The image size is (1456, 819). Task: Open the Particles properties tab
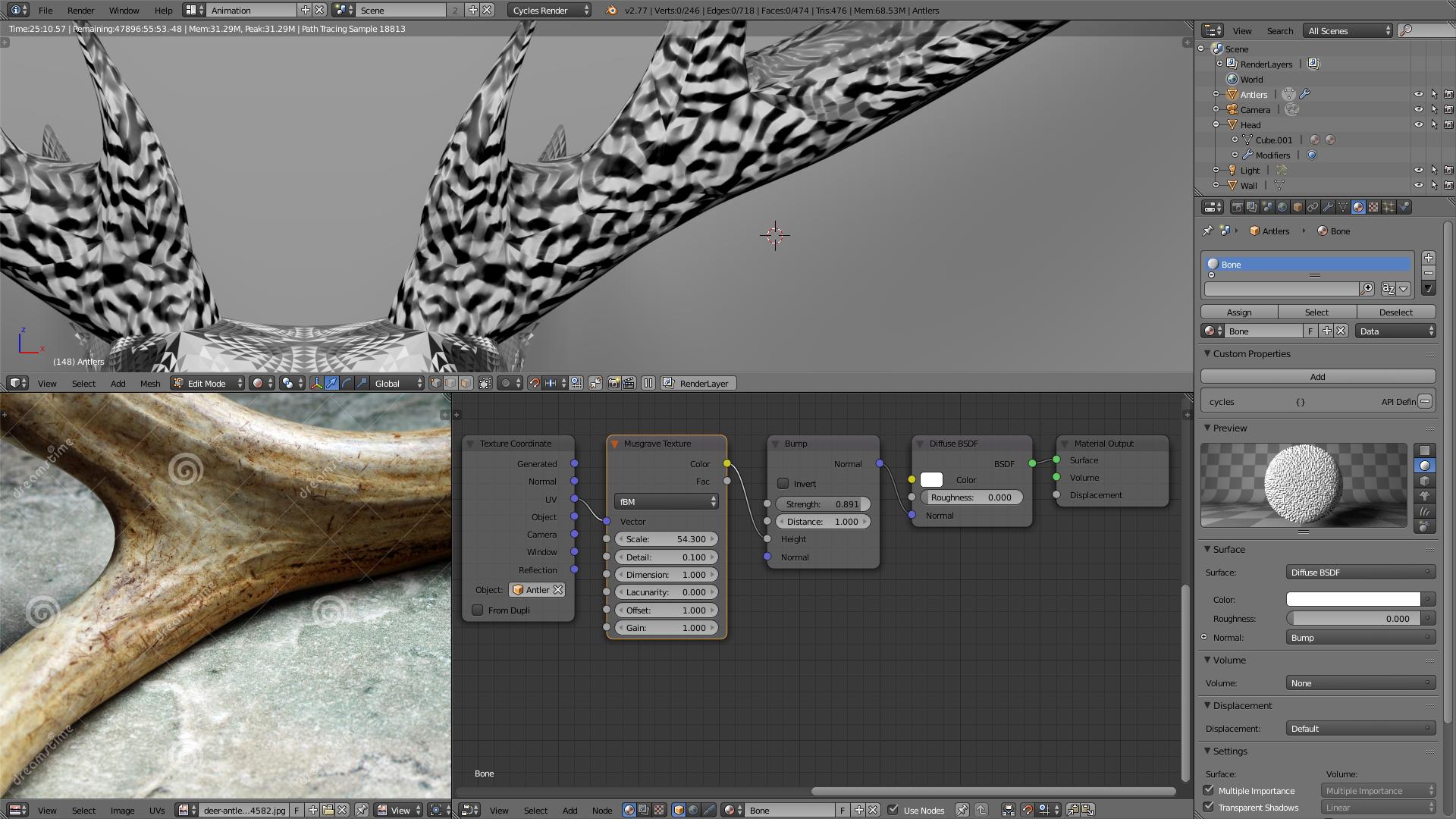coord(1387,206)
